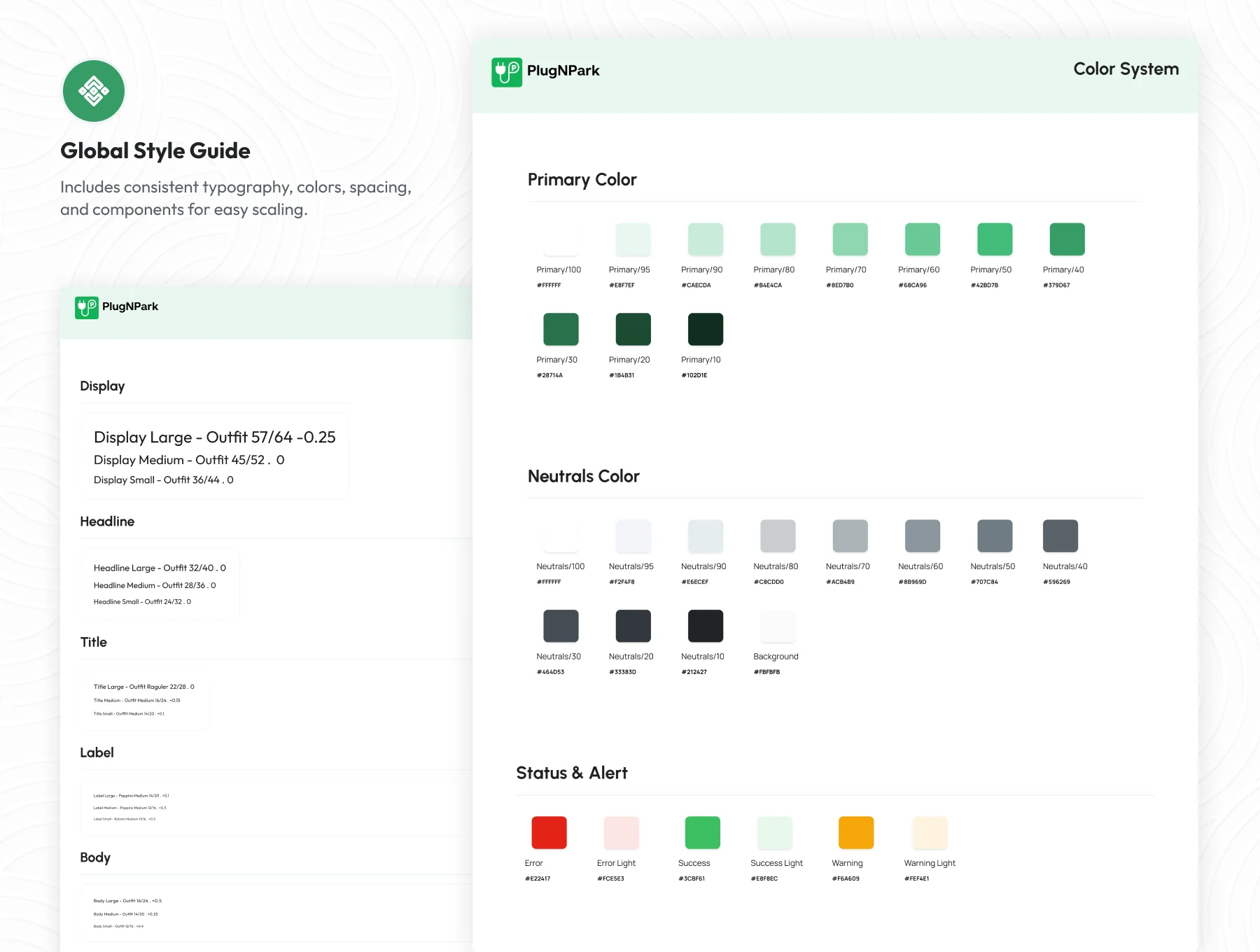The height and width of the screenshot is (952, 1260).
Task: Pick the Neutrals/60 swatch
Action: [x=923, y=536]
